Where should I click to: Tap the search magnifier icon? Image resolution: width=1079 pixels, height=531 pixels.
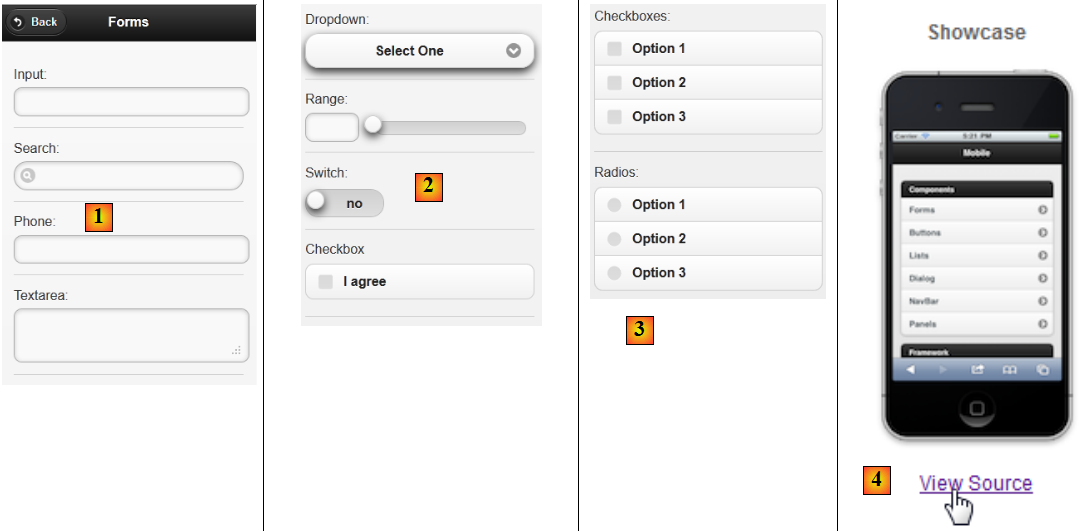28,176
